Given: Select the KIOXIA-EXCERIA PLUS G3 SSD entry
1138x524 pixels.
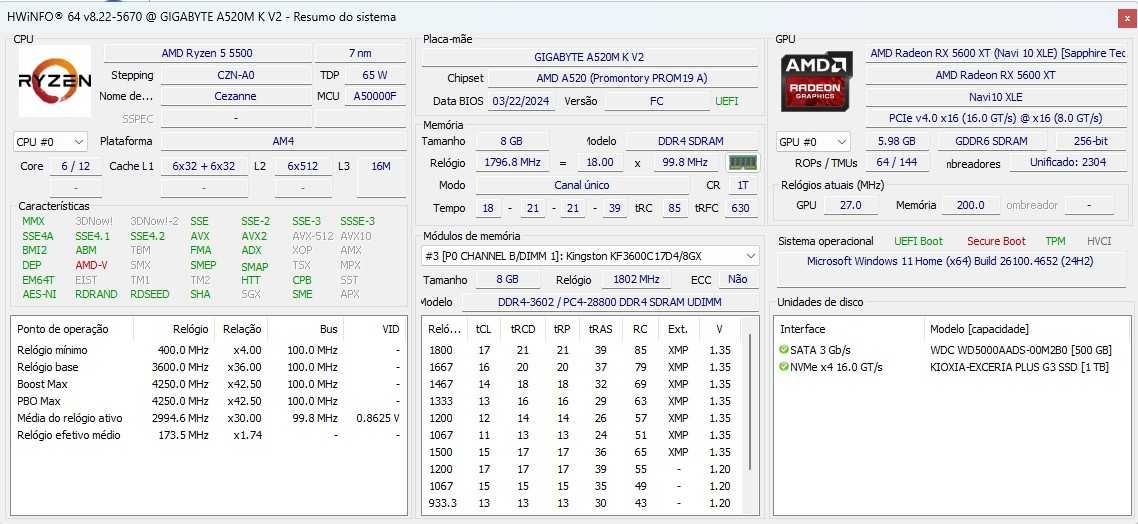Looking at the screenshot, I should coord(1019,367).
